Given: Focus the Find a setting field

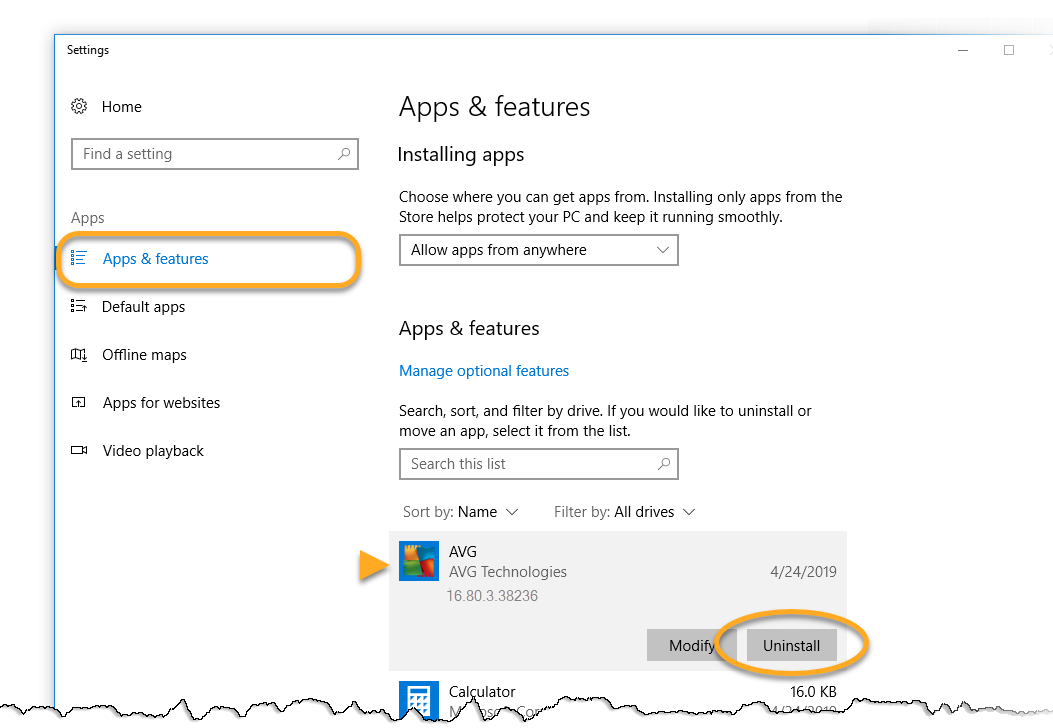Looking at the screenshot, I should click(x=215, y=154).
